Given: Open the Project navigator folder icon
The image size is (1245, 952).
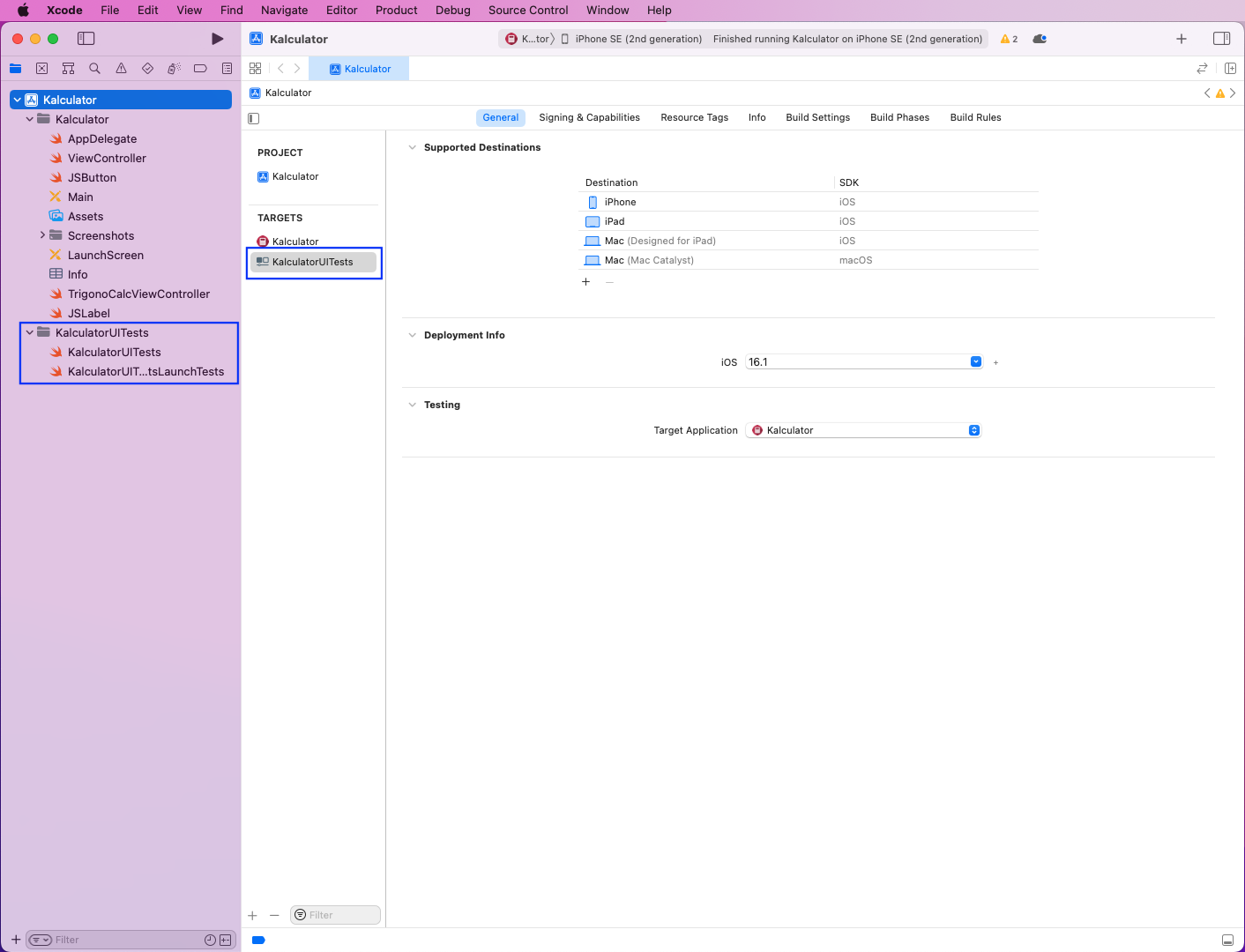Looking at the screenshot, I should point(15,69).
